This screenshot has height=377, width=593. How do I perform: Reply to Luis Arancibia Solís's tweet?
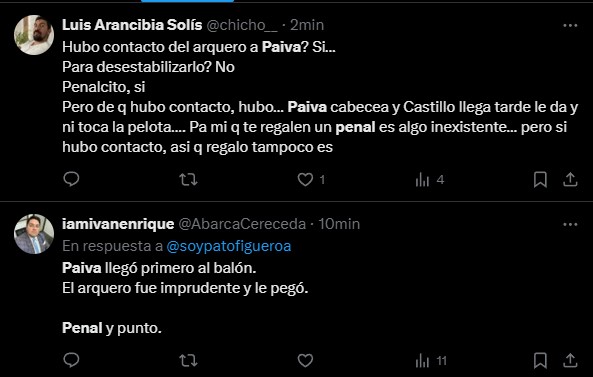tap(71, 179)
